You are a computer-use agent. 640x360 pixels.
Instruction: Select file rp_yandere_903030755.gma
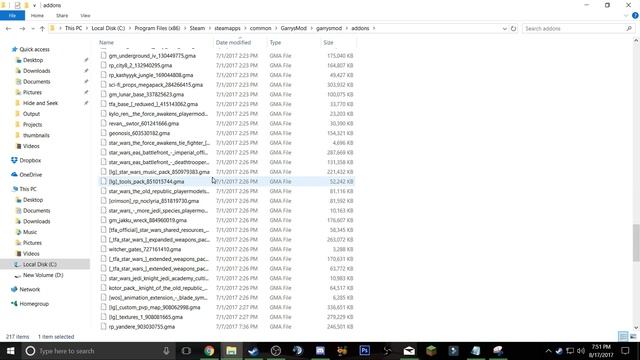pyautogui.click(x=142, y=327)
